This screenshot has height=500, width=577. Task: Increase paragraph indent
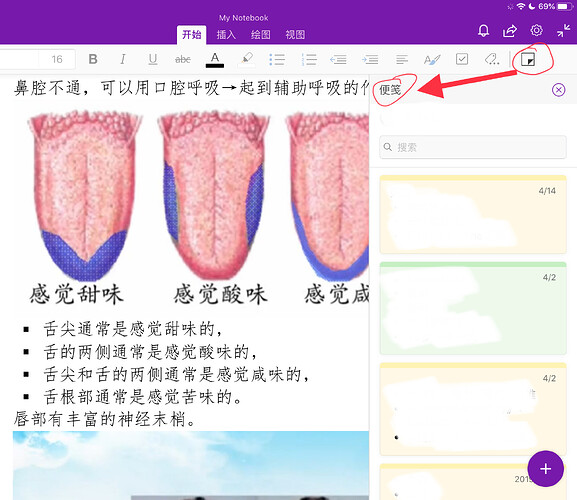point(370,59)
